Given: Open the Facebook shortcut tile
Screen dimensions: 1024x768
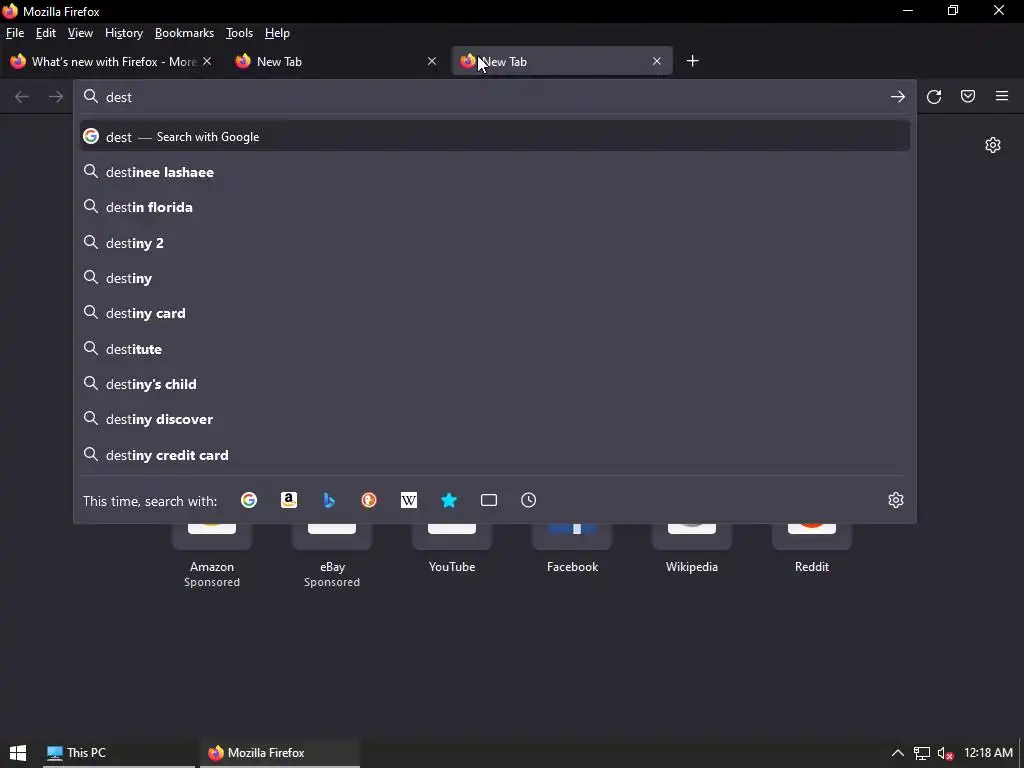Looking at the screenshot, I should click(x=572, y=550).
